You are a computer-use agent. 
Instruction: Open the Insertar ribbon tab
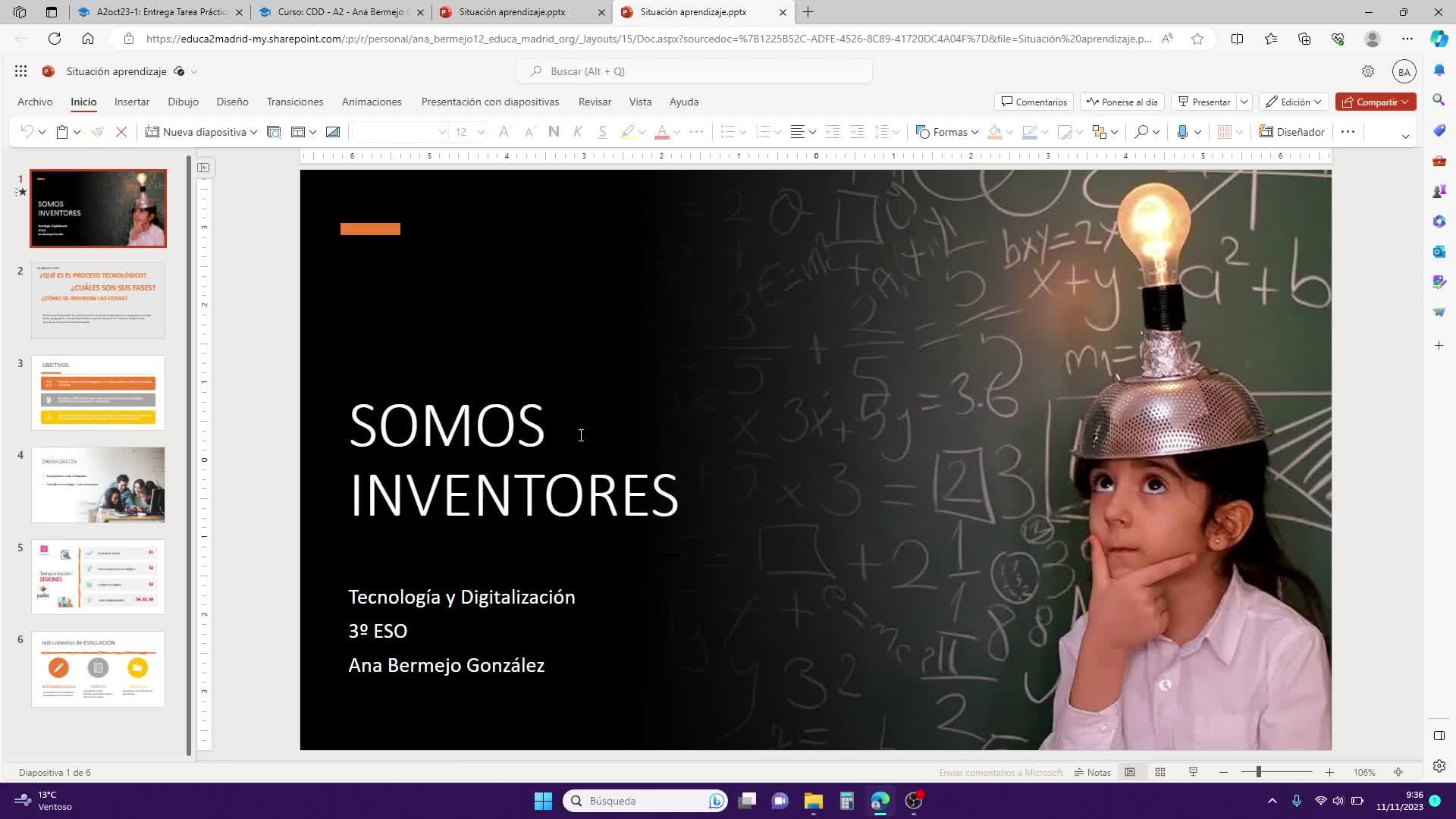click(132, 102)
